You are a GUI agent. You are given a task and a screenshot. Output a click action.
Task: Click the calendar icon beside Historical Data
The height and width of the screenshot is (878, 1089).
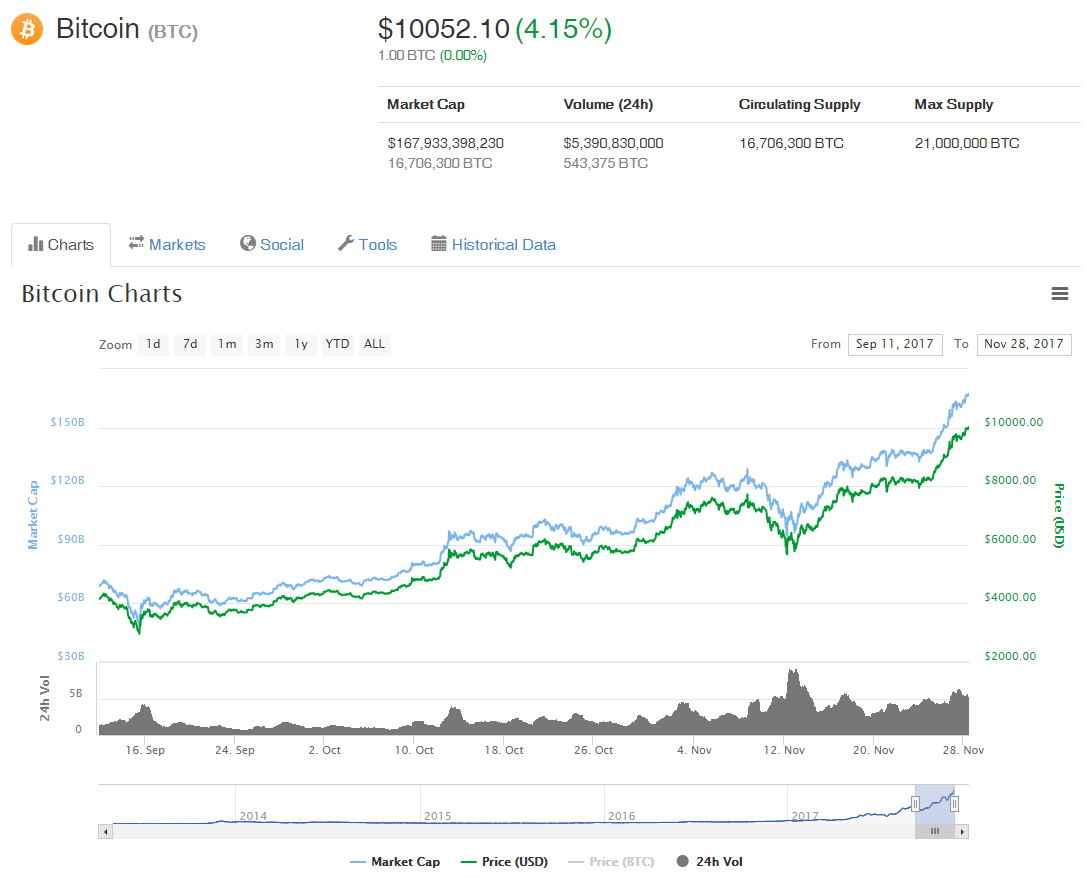(438, 243)
